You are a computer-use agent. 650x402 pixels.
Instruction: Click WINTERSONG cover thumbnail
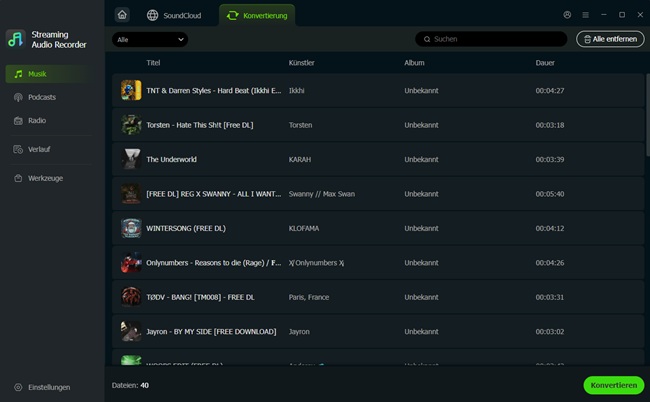pos(131,228)
